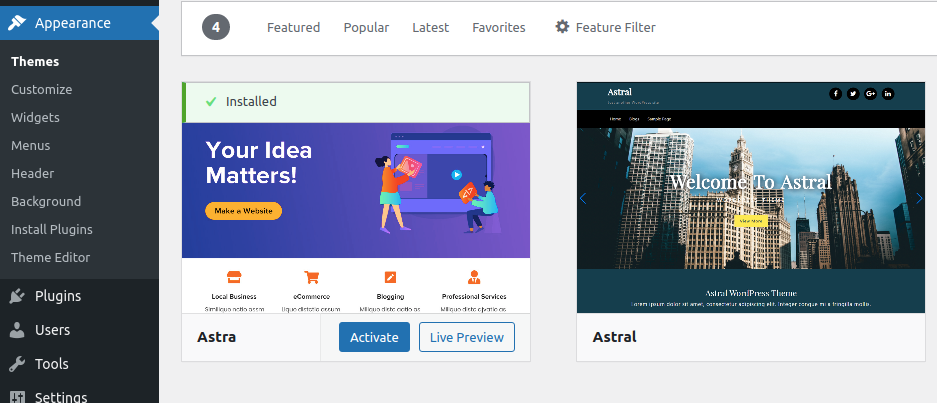
Task: Click Welcome To Astral heading
Action: pyautogui.click(x=751, y=182)
